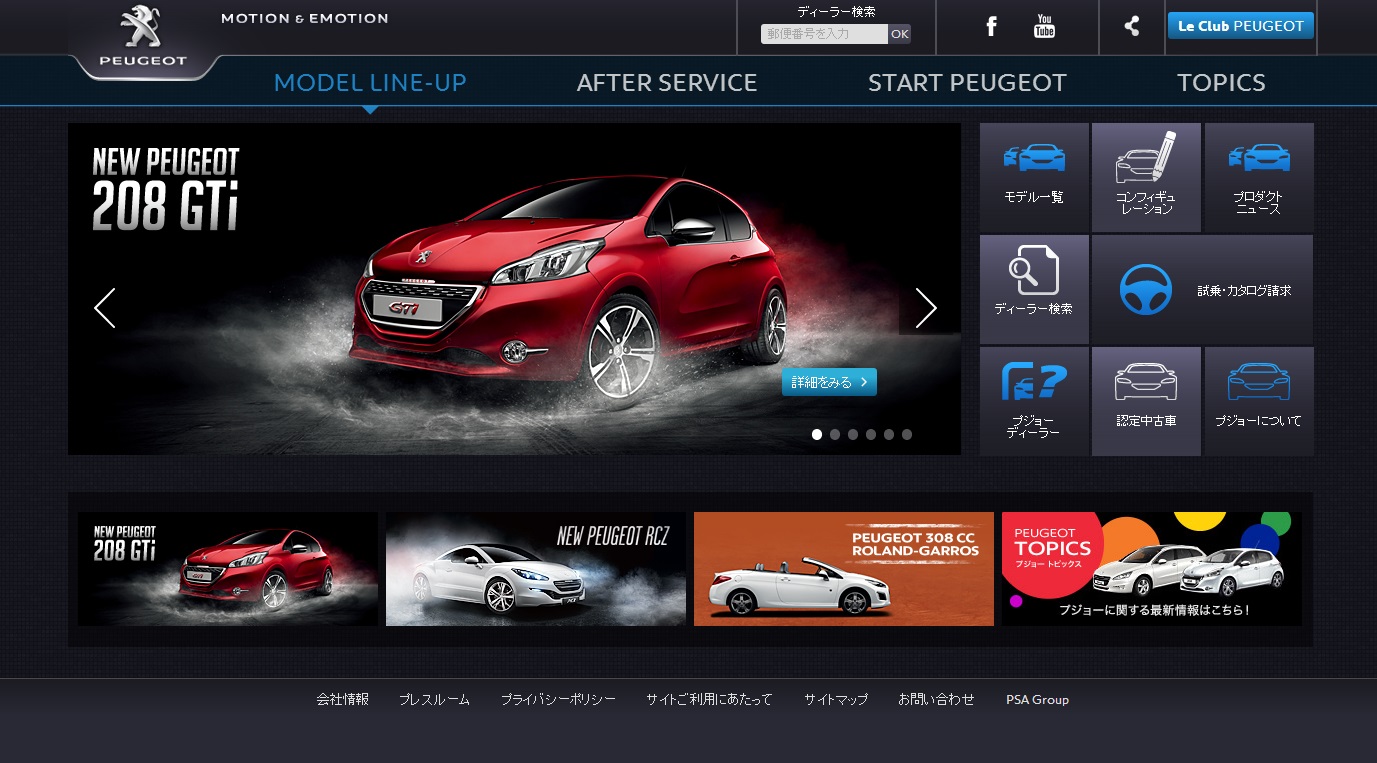Image resolution: width=1377 pixels, height=763 pixels.
Task: Open お問い合わせ footer link
Action: 936,700
